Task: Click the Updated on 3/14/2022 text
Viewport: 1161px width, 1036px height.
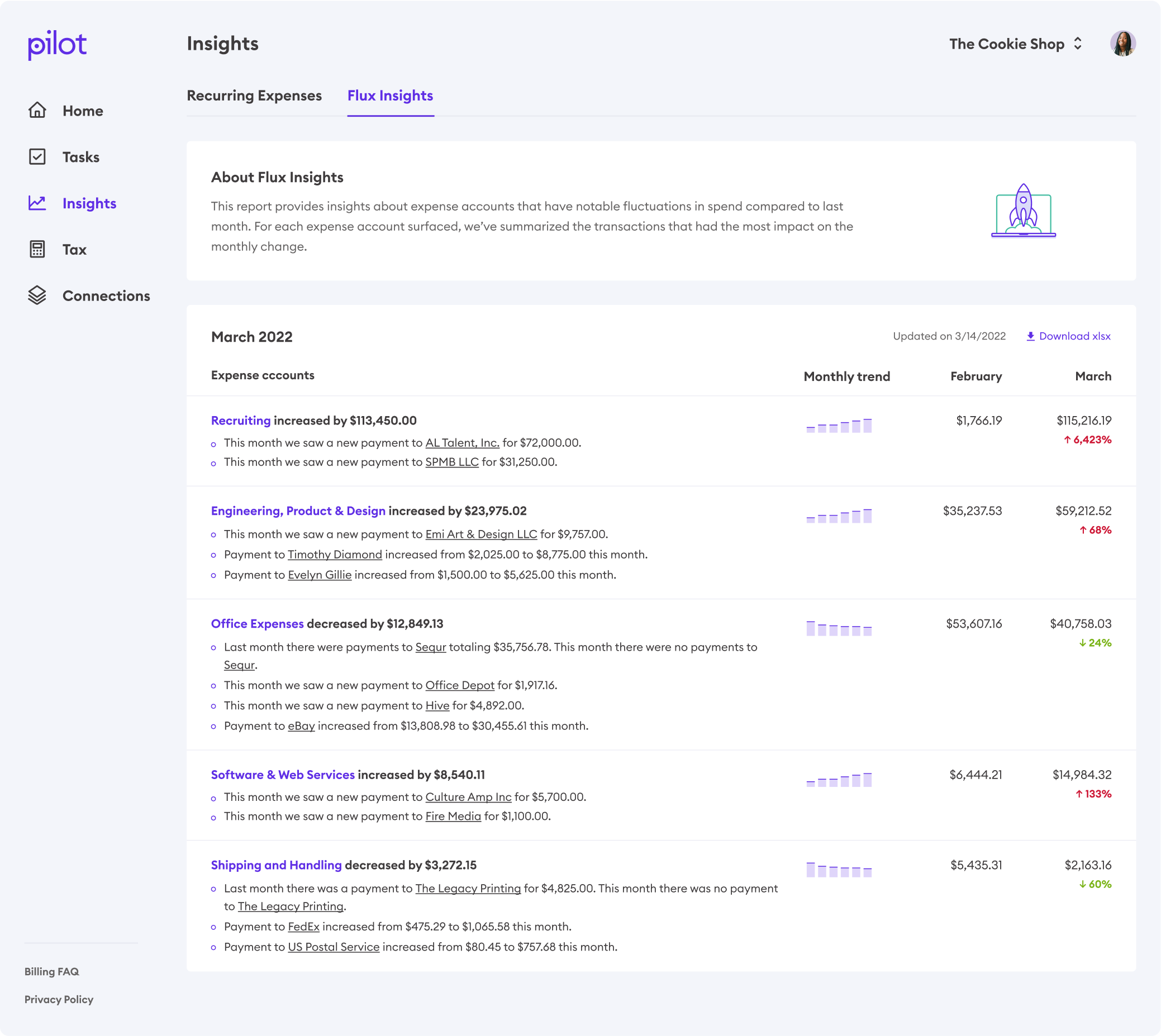Action: coord(949,336)
